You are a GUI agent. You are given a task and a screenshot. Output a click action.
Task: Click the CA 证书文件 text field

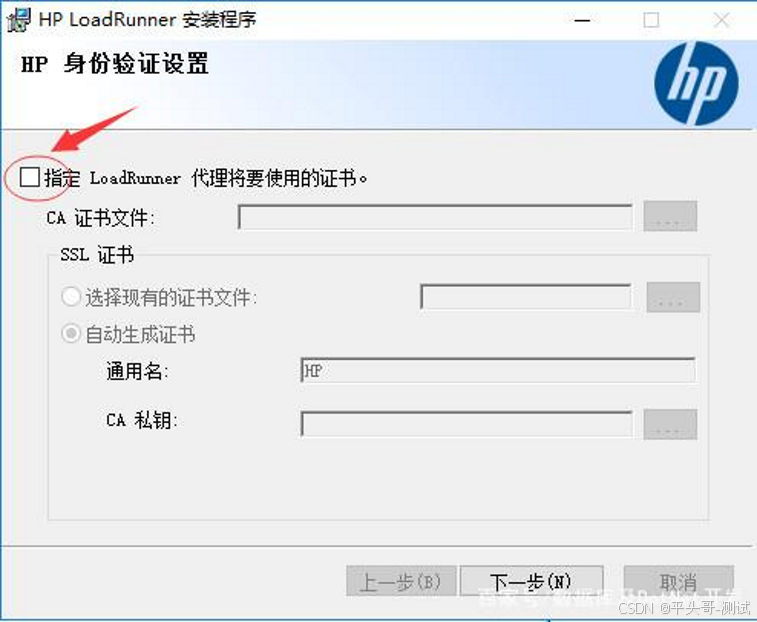pyautogui.click(x=435, y=217)
